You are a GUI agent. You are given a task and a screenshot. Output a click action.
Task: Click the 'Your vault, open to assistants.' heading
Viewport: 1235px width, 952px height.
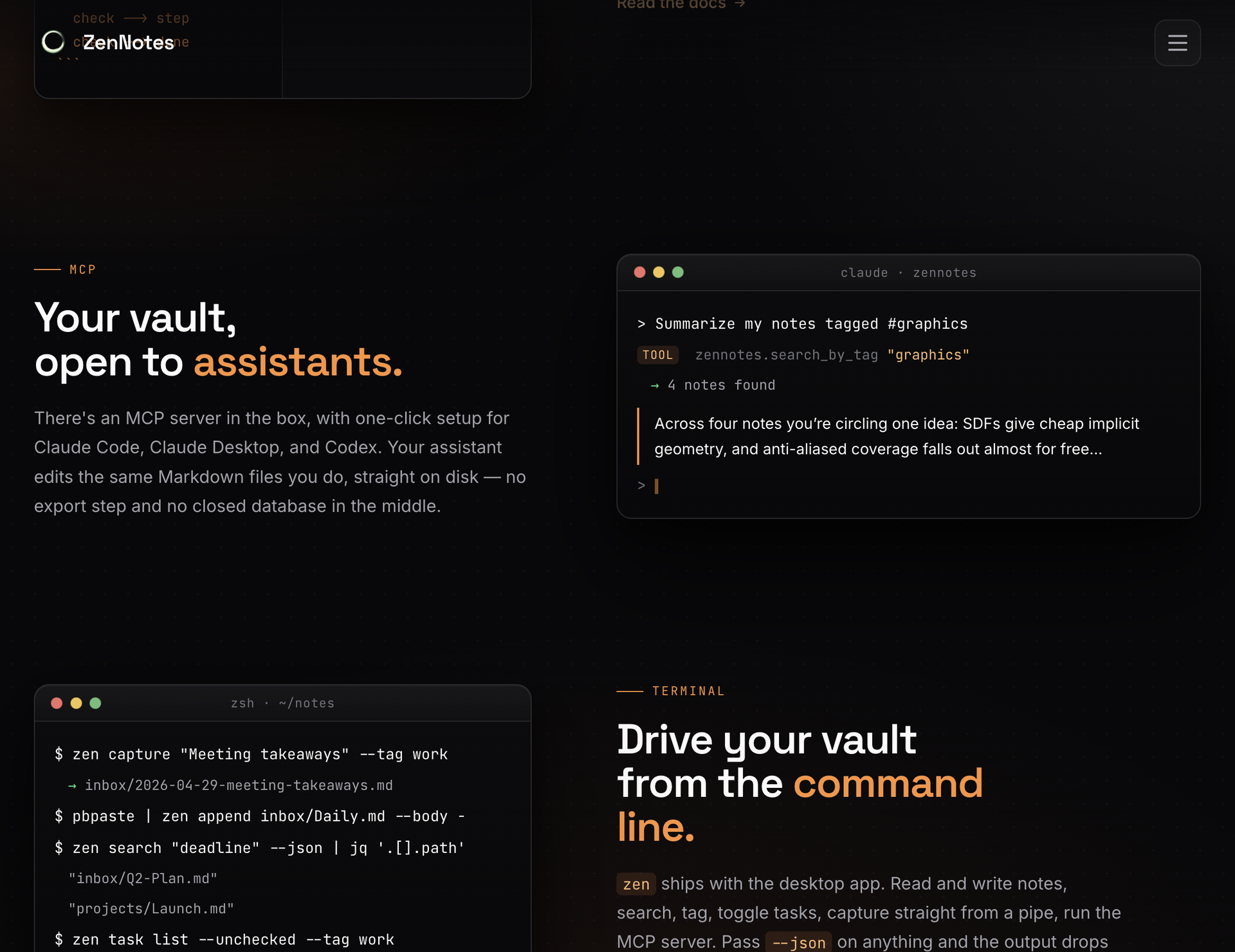[219, 340]
